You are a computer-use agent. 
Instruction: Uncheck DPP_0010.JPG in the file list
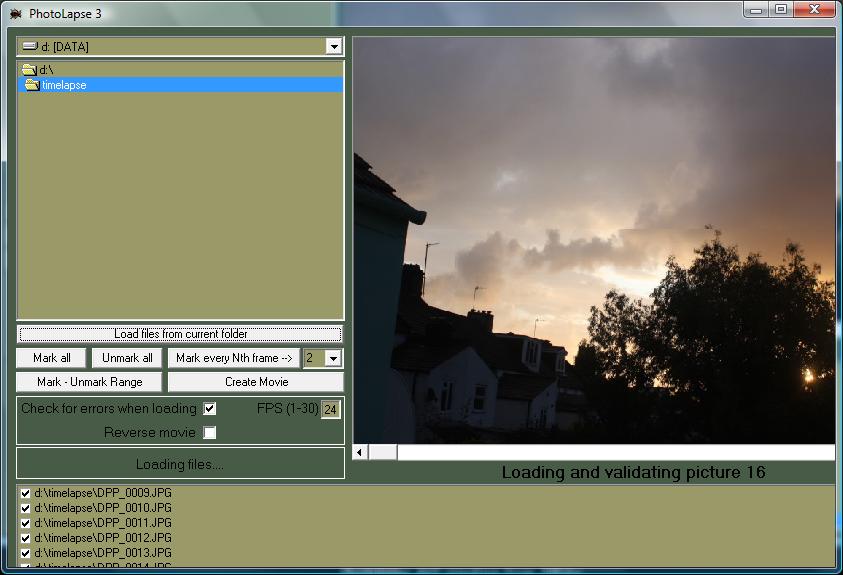pyautogui.click(x=25, y=508)
